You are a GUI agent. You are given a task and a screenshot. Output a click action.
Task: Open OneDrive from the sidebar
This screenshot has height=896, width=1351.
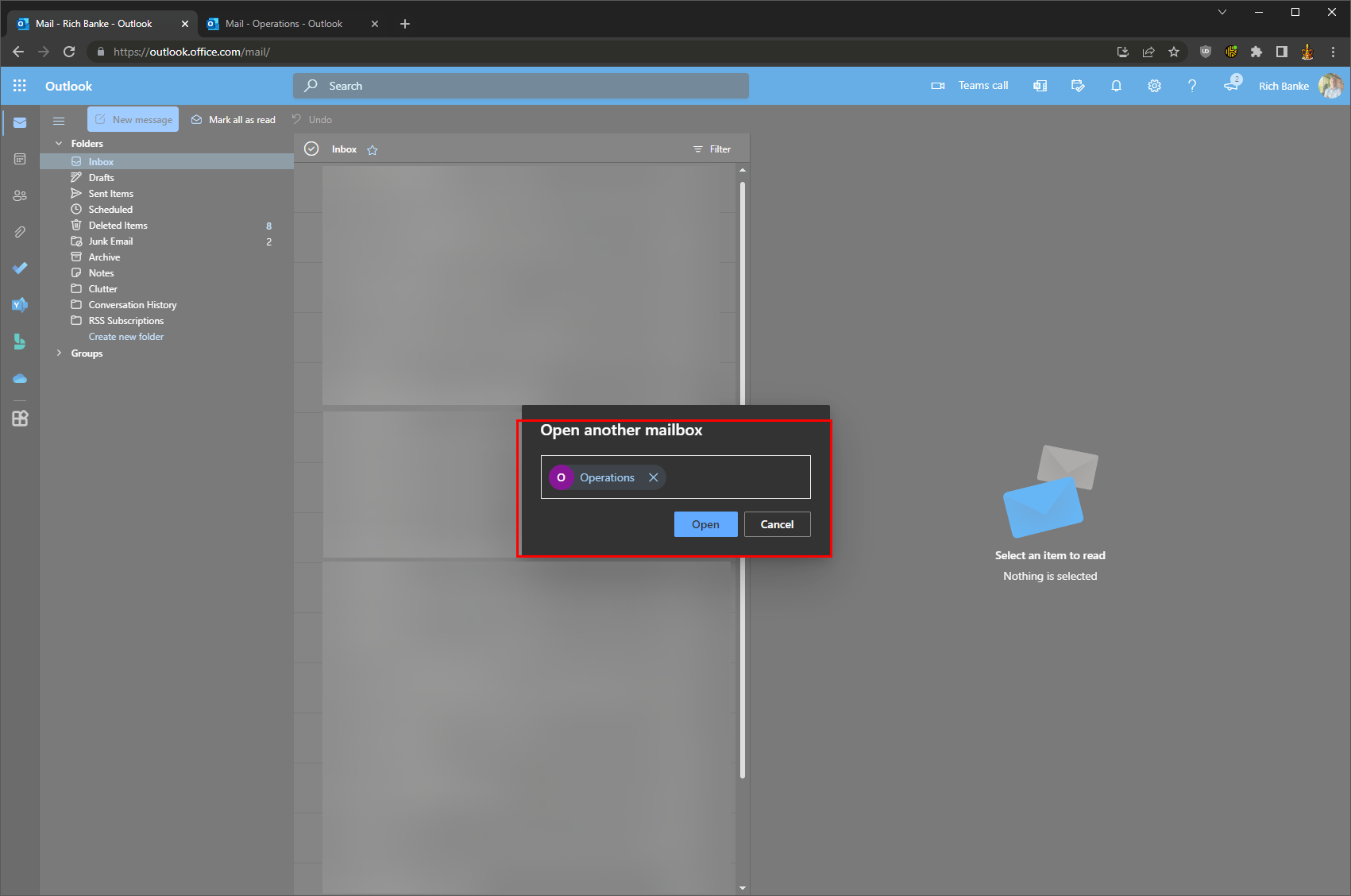[x=20, y=378]
